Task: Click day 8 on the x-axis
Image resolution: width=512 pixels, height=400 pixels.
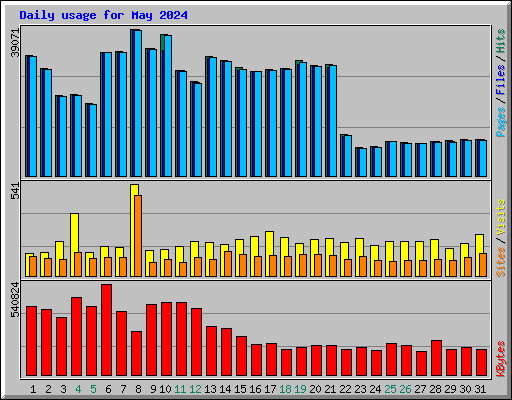Action: 138,389
